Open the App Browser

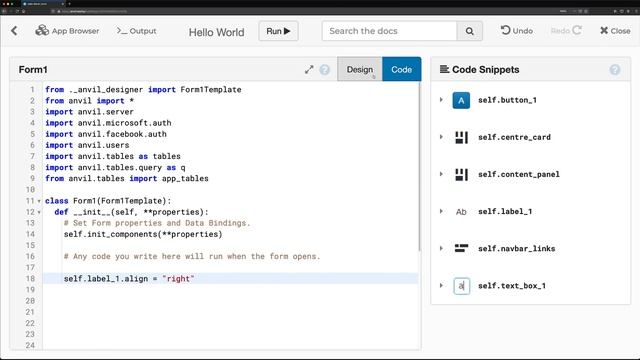click(x=67, y=31)
